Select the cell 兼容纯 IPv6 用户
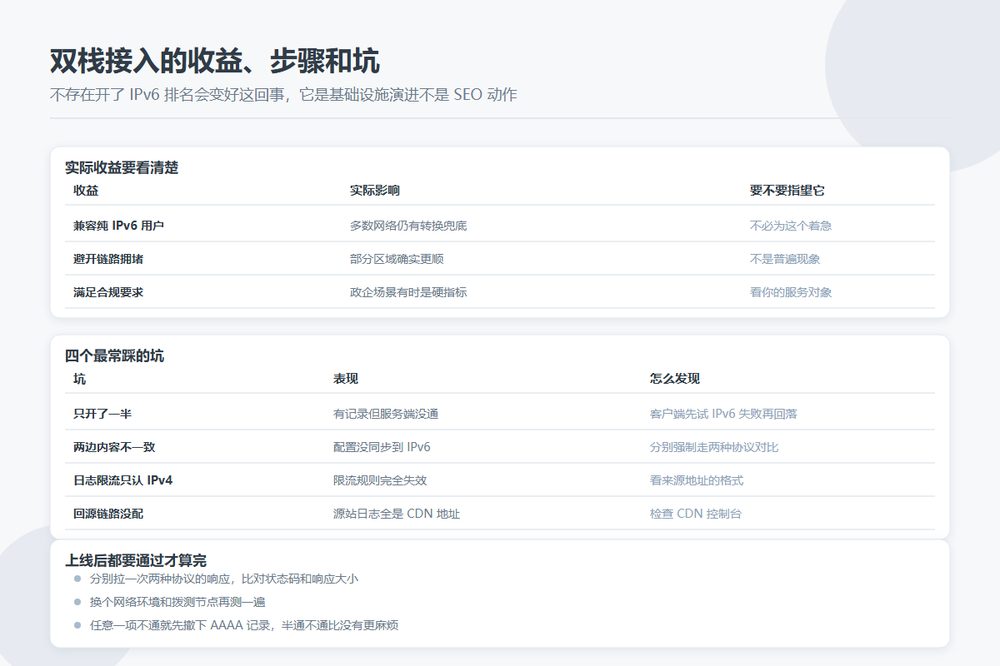 [119, 226]
